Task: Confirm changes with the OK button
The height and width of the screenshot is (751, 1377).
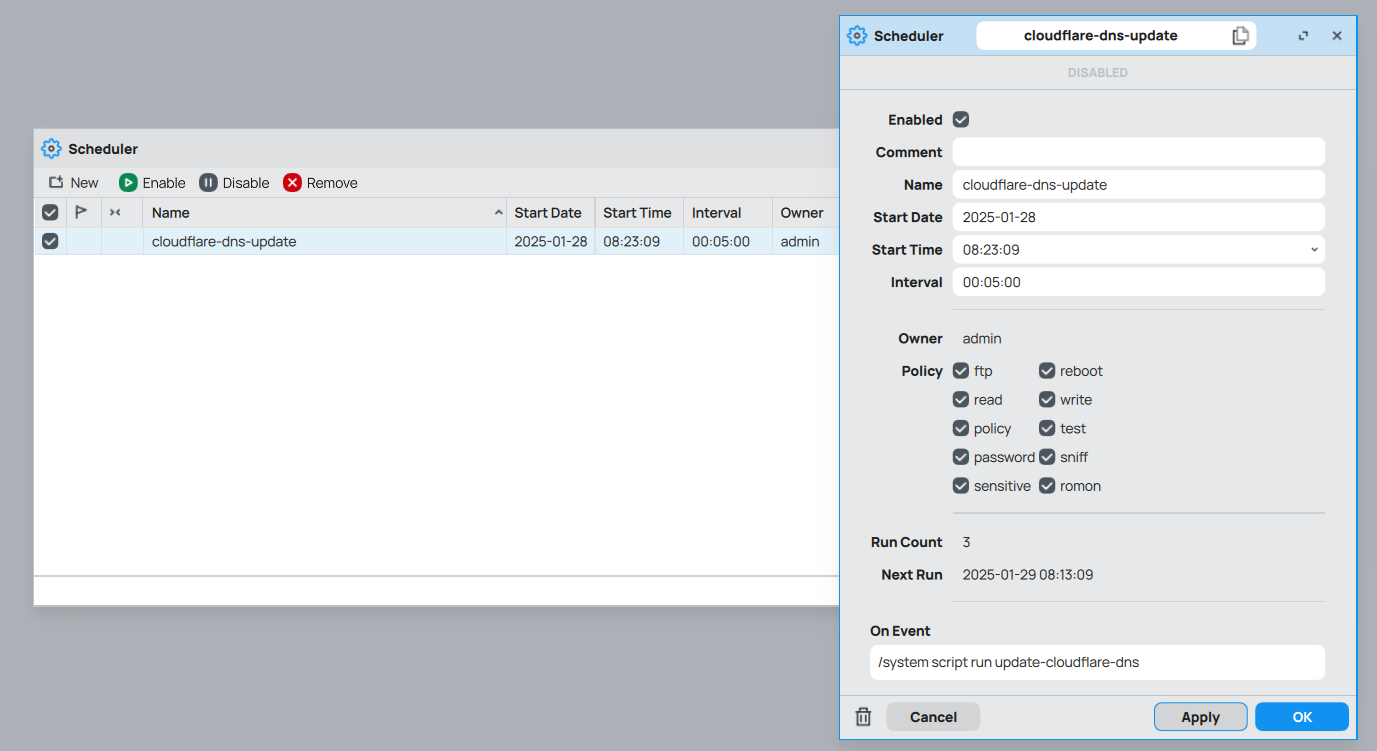Action: (x=1301, y=716)
